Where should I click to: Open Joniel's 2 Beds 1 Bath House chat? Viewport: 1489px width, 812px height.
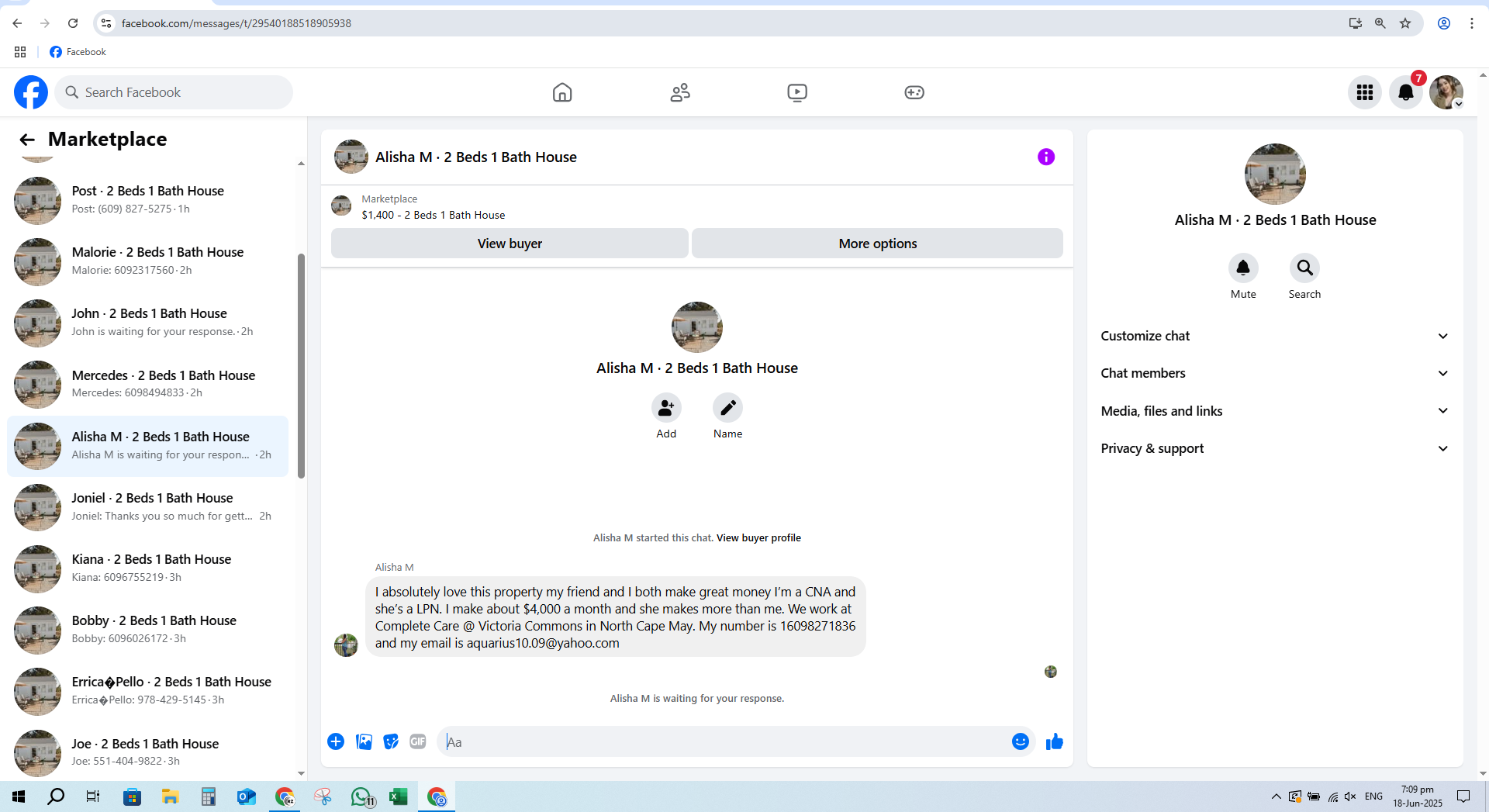coord(147,507)
